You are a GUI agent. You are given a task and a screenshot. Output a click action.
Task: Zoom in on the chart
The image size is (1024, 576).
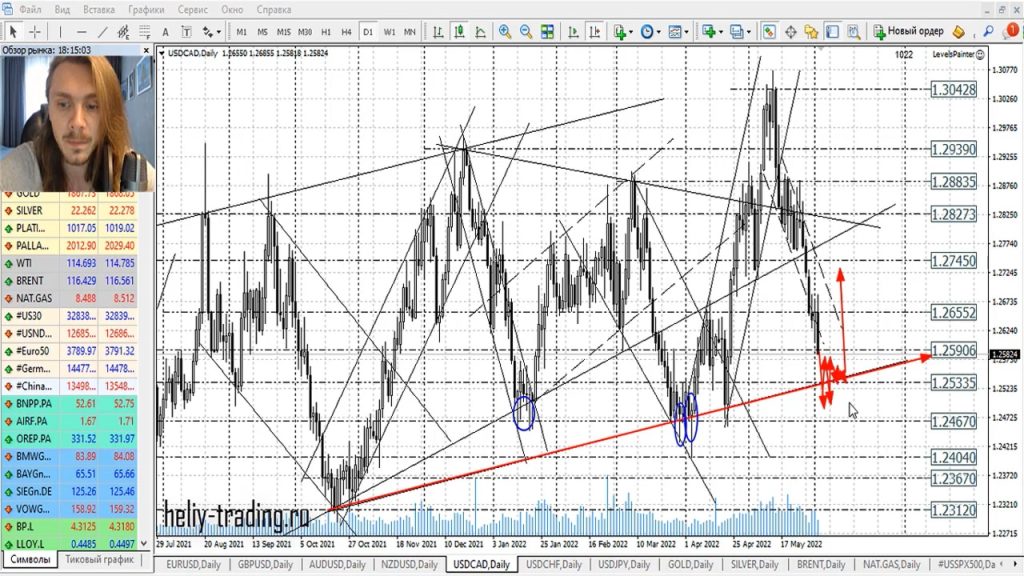point(505,32)
